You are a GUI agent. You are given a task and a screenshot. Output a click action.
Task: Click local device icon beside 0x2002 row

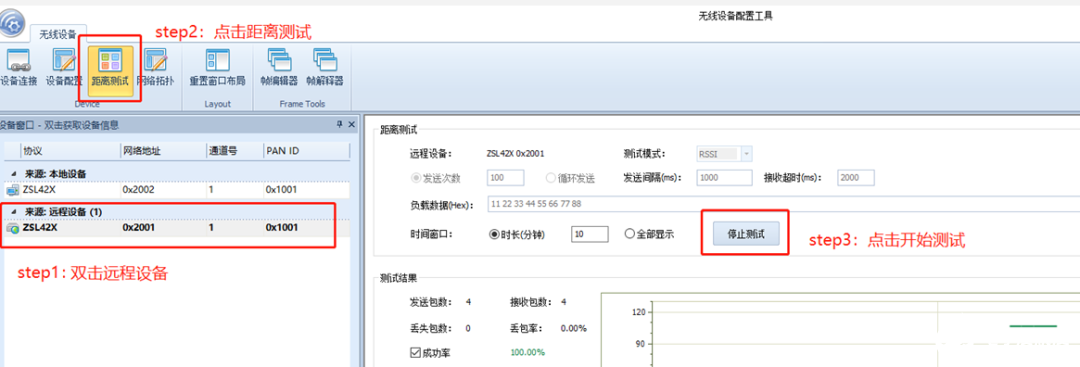[x=12, y=189]
